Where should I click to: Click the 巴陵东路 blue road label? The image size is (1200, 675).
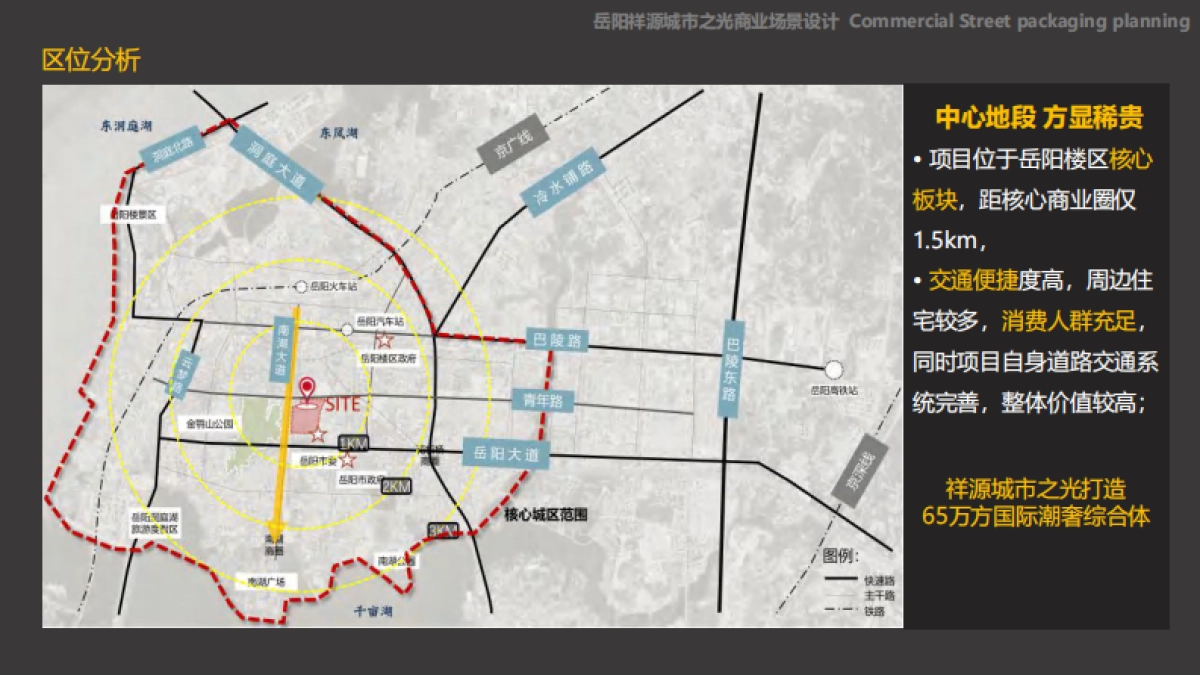(732, 369)
